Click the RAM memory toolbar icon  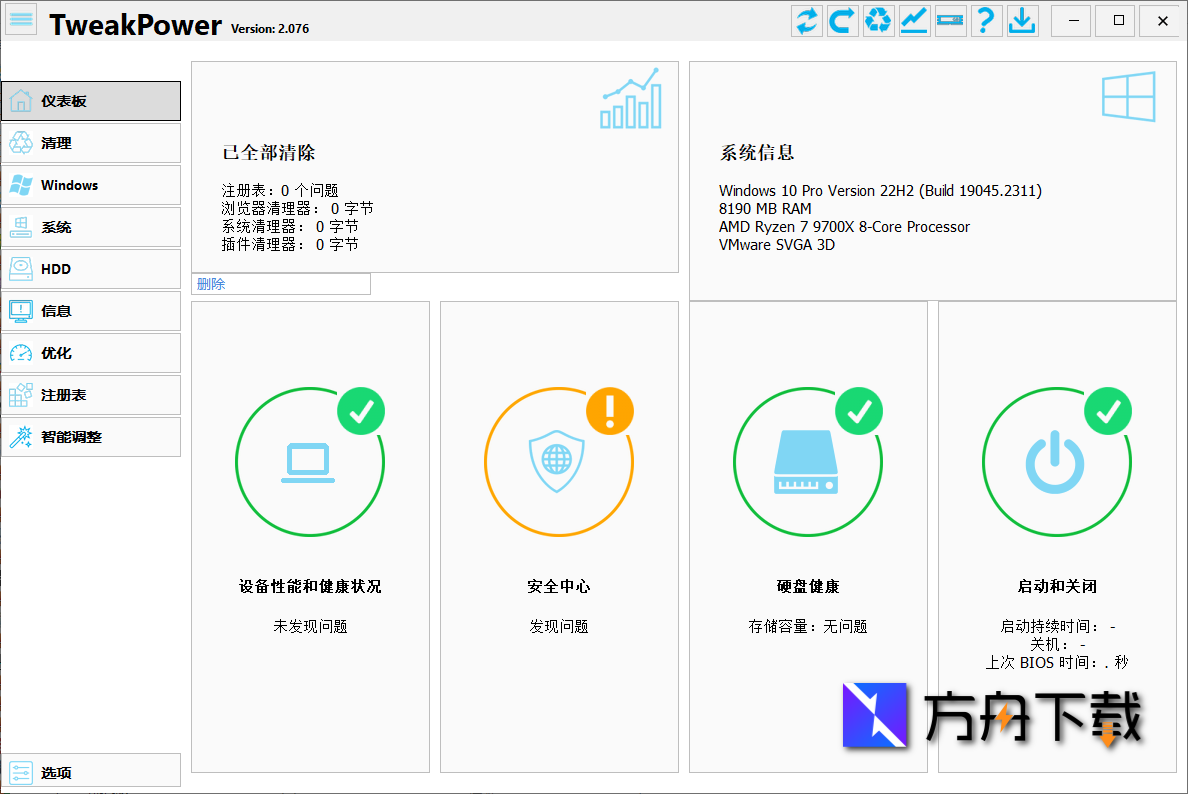[x=950, y=20]
